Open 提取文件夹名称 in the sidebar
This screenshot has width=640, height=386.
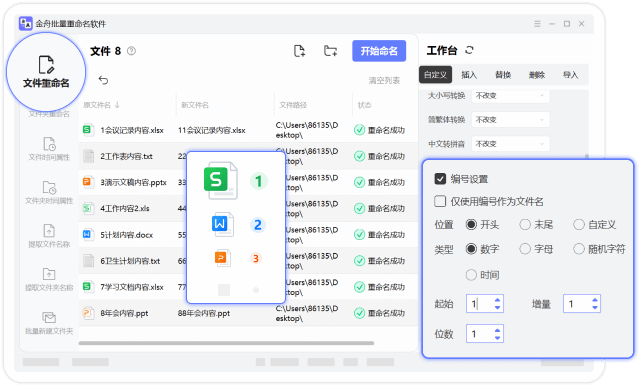[49, 280]
